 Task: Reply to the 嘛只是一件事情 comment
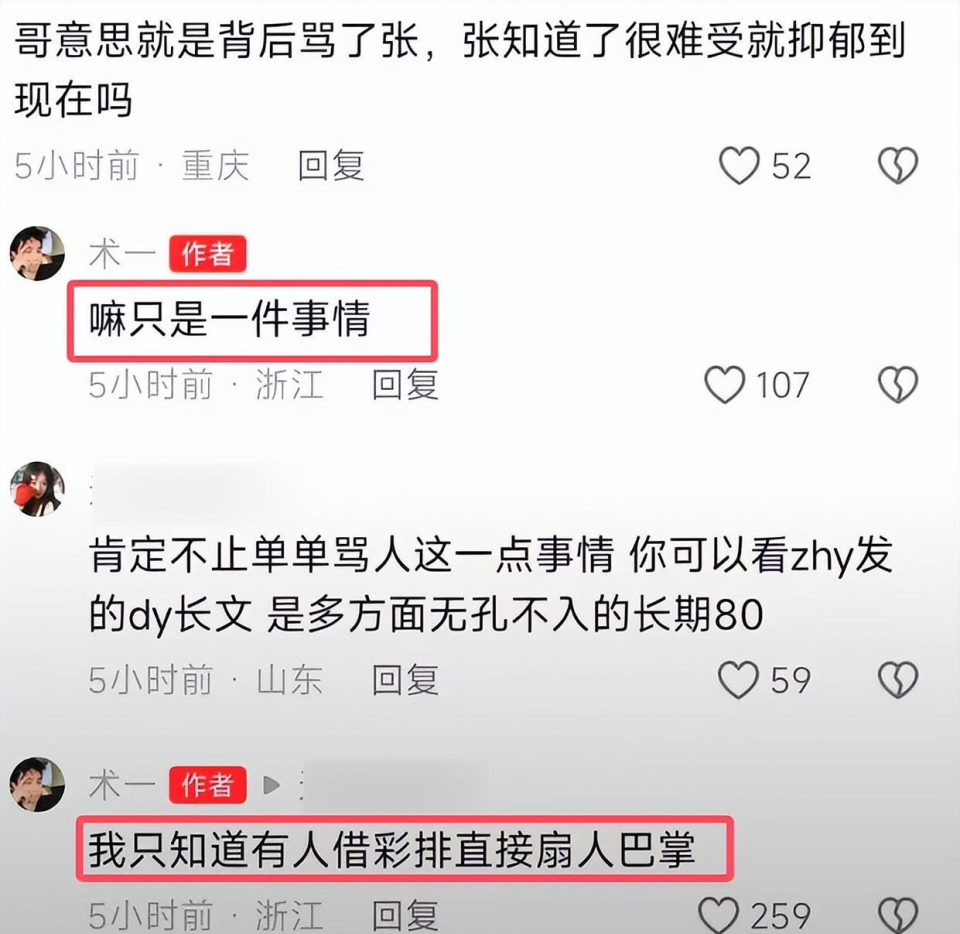tap(405, 385)
